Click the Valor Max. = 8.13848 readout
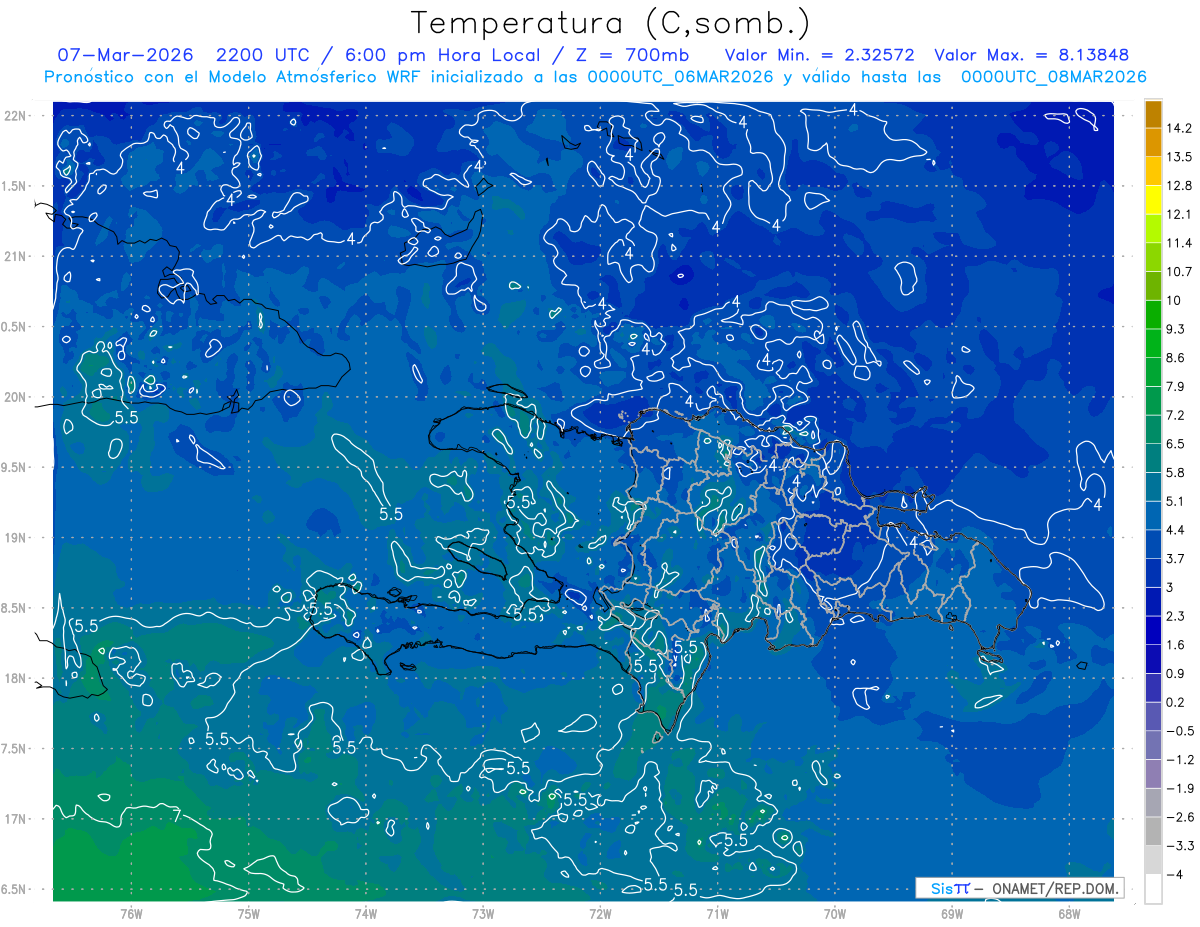The width and height of the screenshot is (1200, 927). (1034, 55)
